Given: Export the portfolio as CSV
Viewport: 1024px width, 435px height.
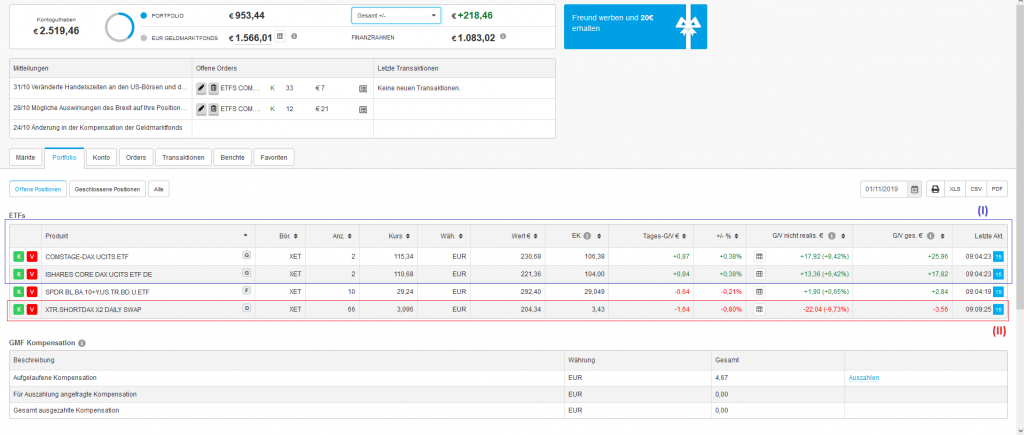Looking at the screenshot, I should pyautogui.click(x=976, y=189).
